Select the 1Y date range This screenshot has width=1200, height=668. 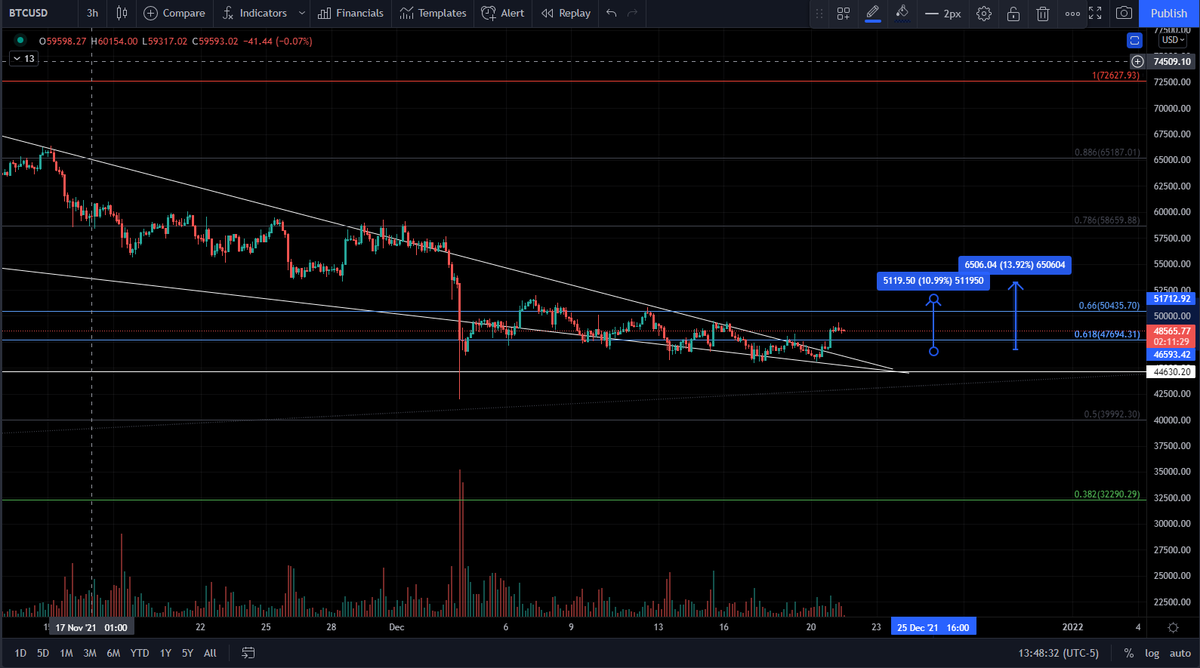165,653
